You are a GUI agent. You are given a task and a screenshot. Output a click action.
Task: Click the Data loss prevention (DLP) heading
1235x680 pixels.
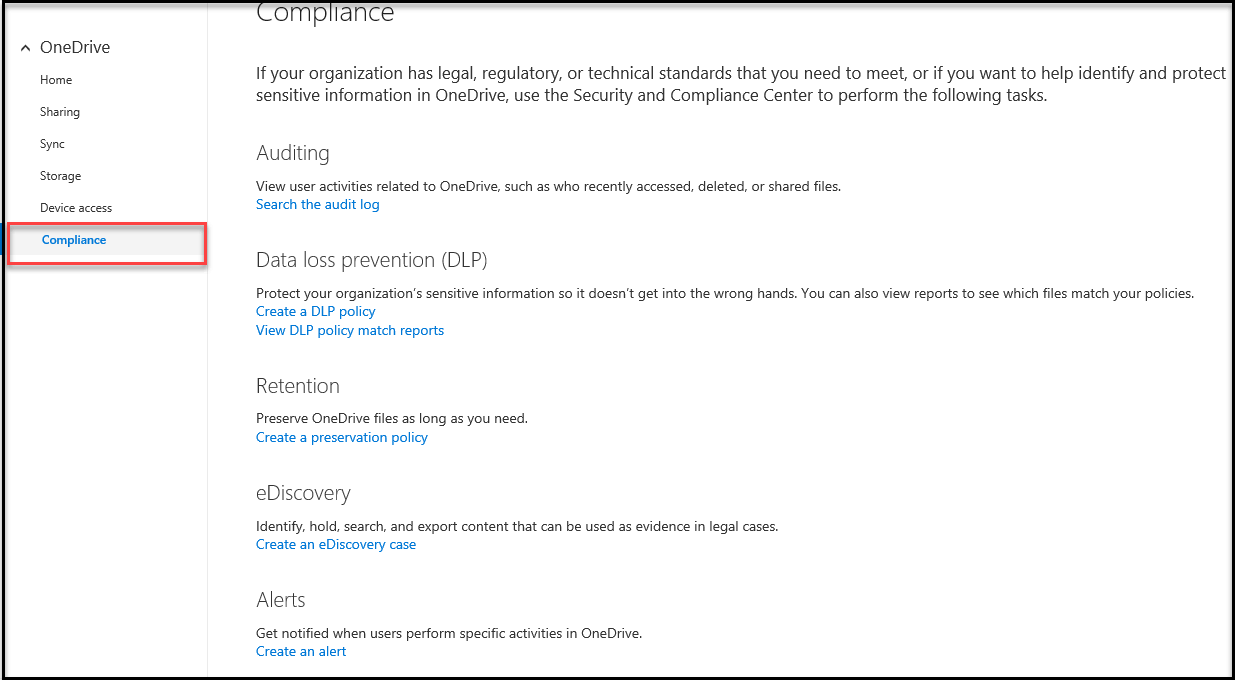pos(372,260)
